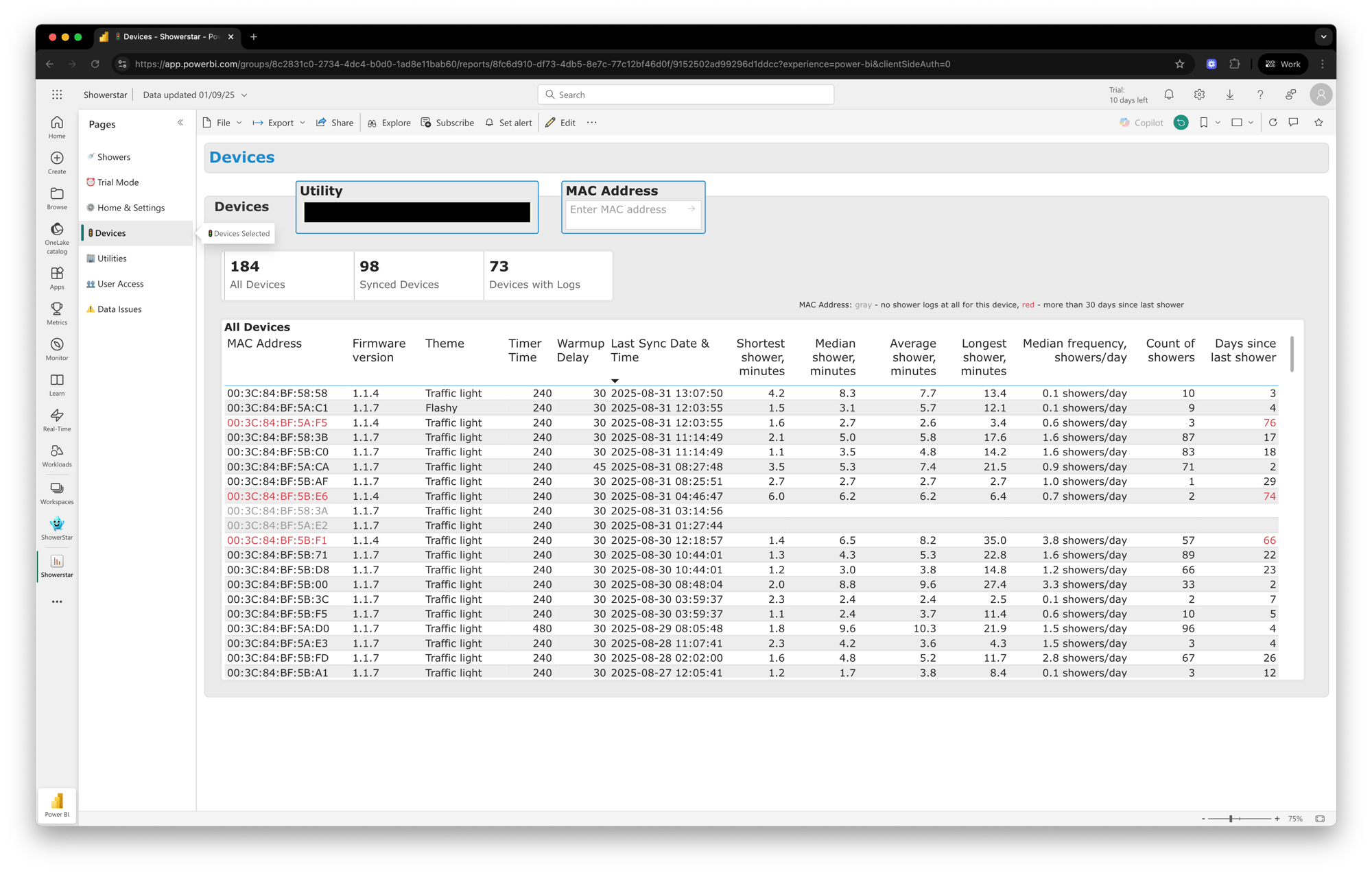Open Metrics trophy icon
The image size is (1372, 873).
coord(57,313)
